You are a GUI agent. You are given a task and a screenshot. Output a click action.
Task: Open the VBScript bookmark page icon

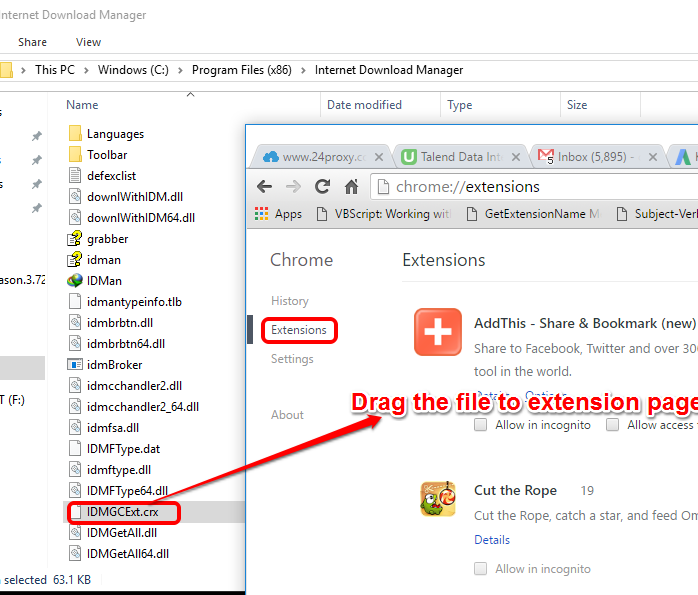click(322, 214)
